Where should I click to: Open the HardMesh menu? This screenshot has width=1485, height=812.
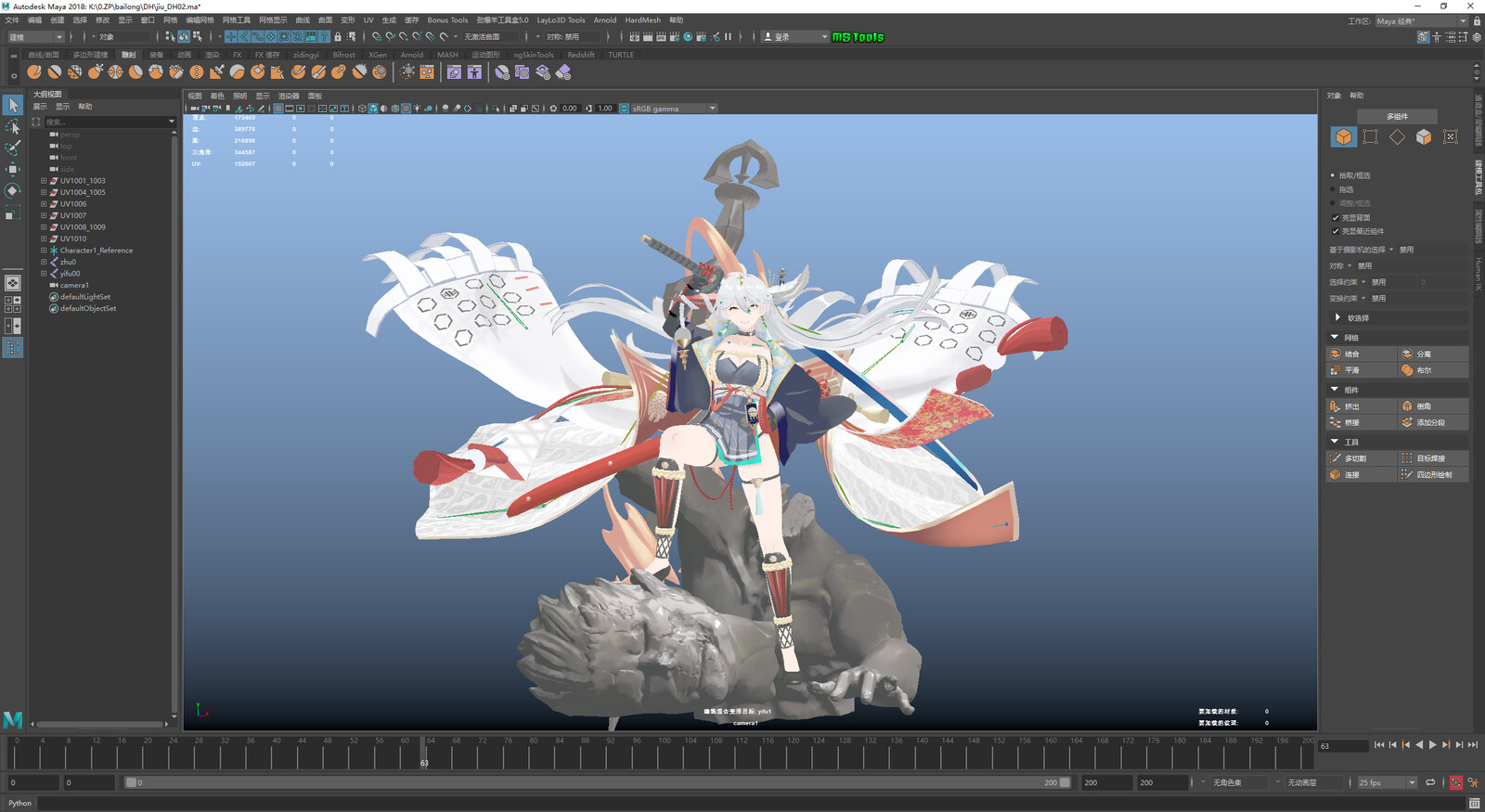642,19
